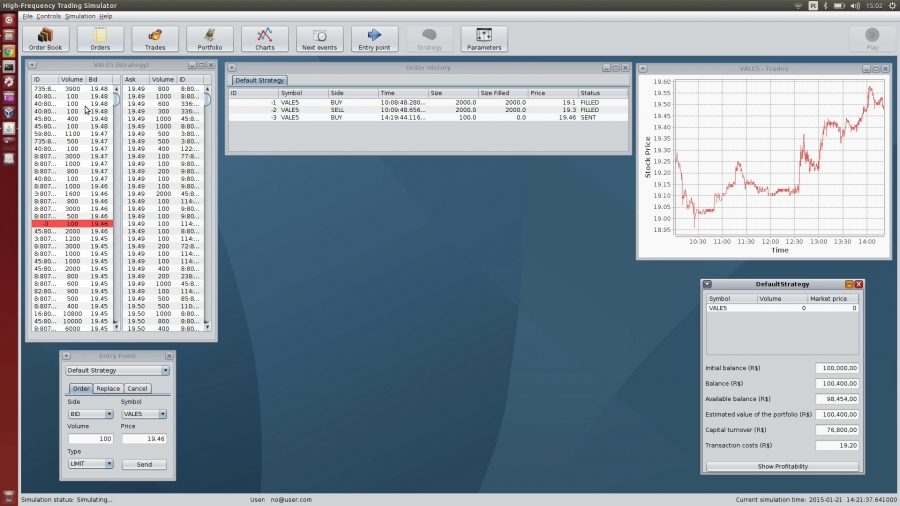This screenshot has height=506, width=900.
Task: Select order -2 SELL row in Order History
Action: (x=428, y=110)
